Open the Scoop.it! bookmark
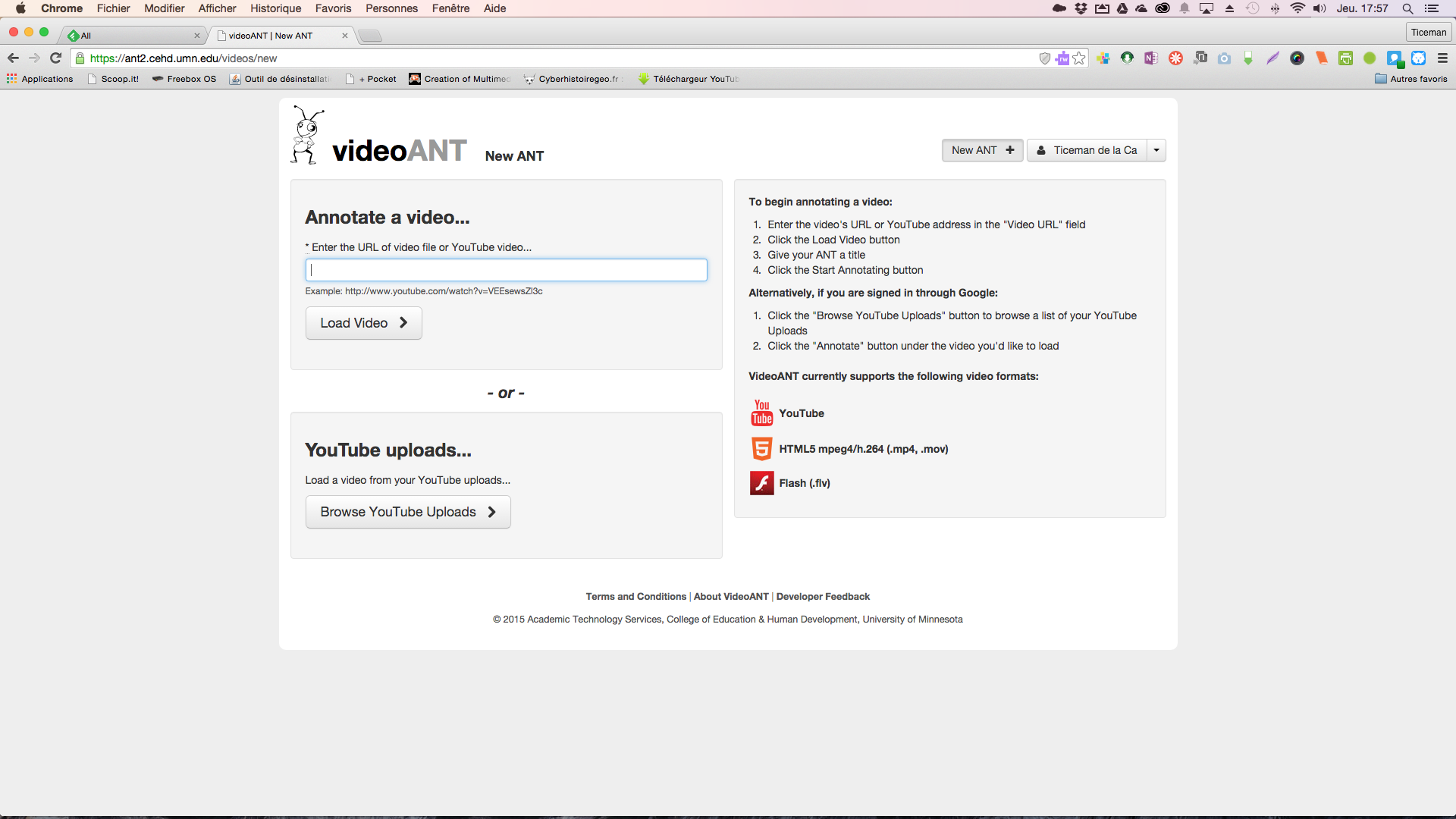This screenshot has width=1456, height=819. point(113,79)
